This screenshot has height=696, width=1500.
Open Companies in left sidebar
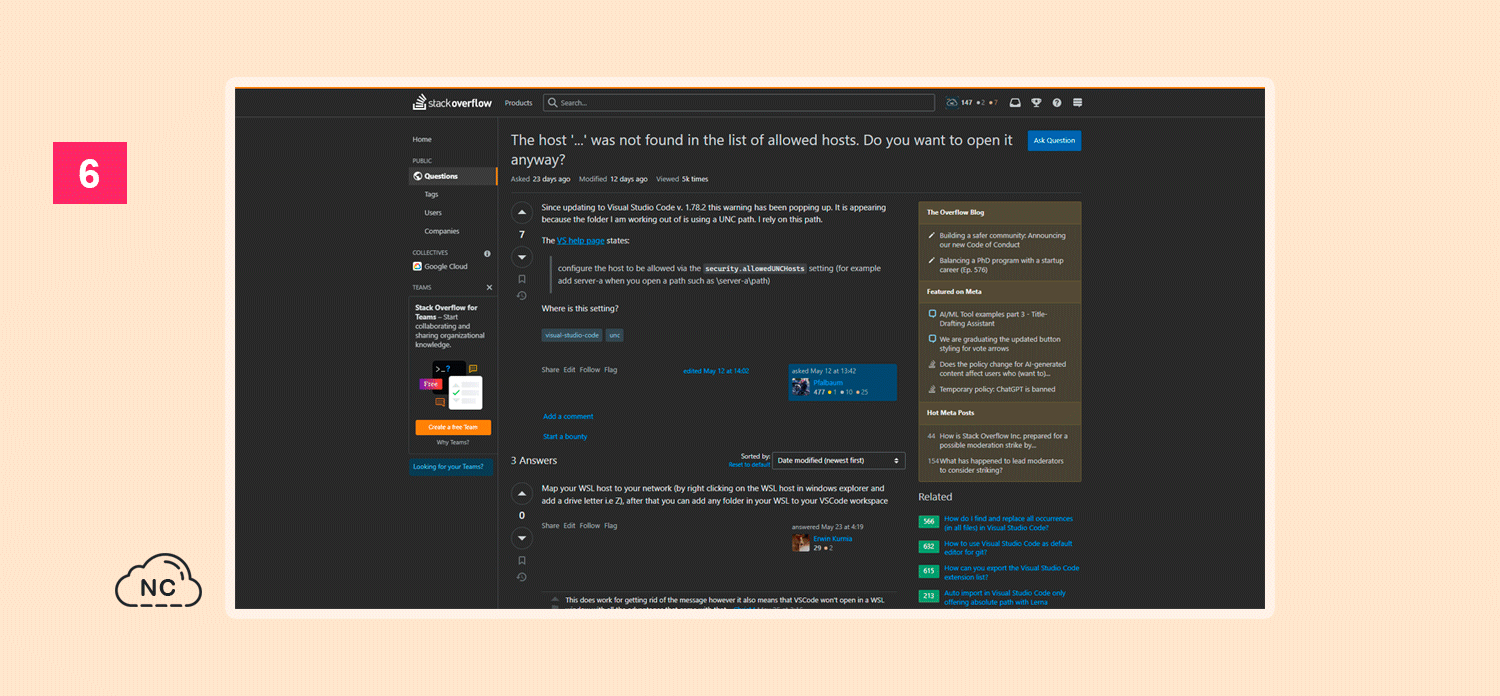tap(442, 231)
